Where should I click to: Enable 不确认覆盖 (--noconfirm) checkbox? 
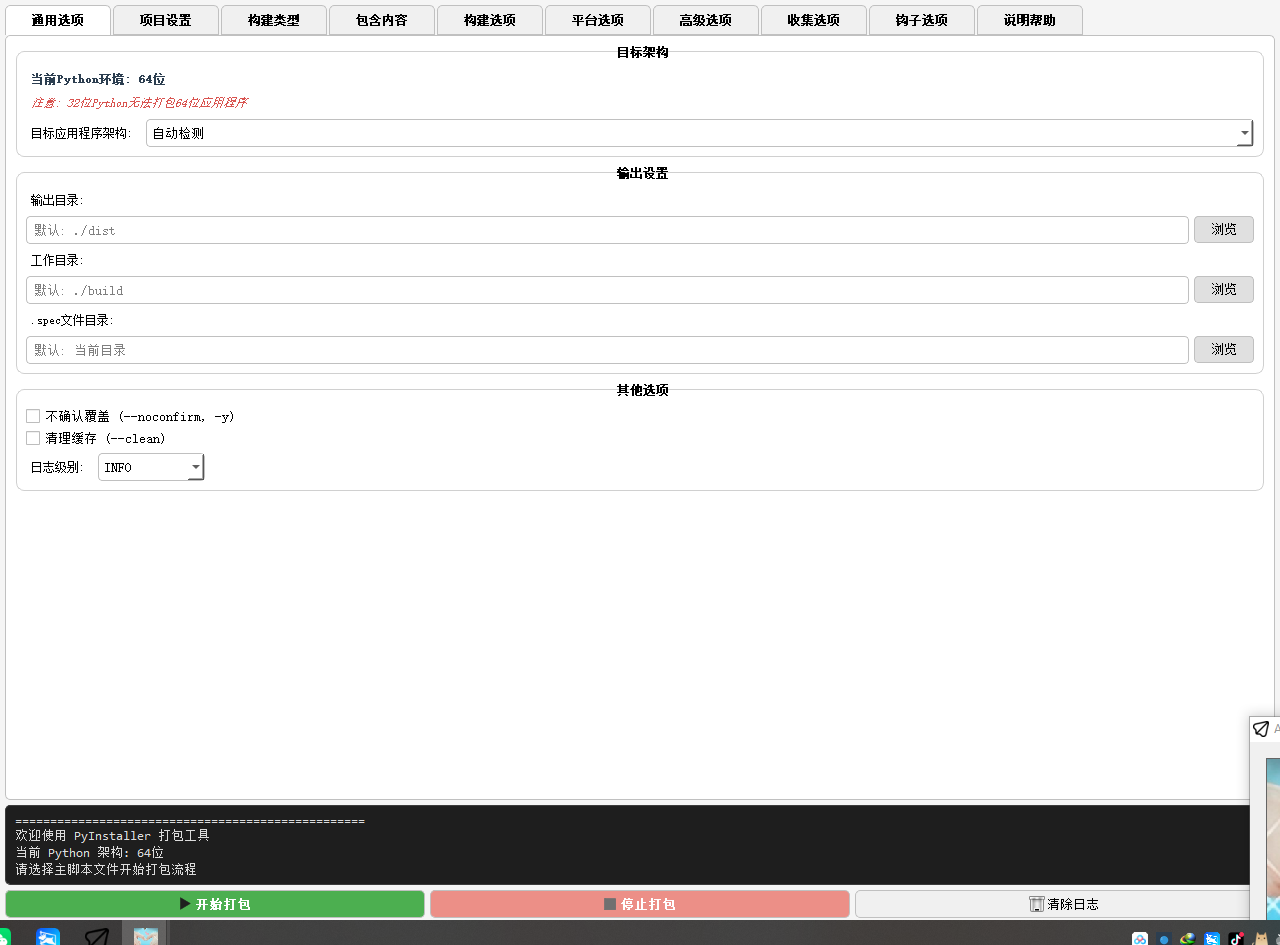(33, 416)
